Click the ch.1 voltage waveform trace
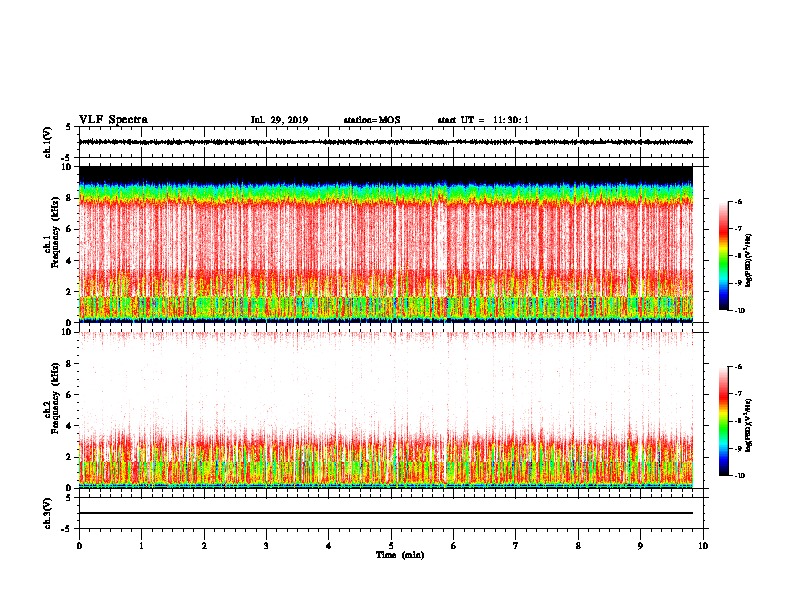Viewport: 792px width, 612px height. coord(385,142)
